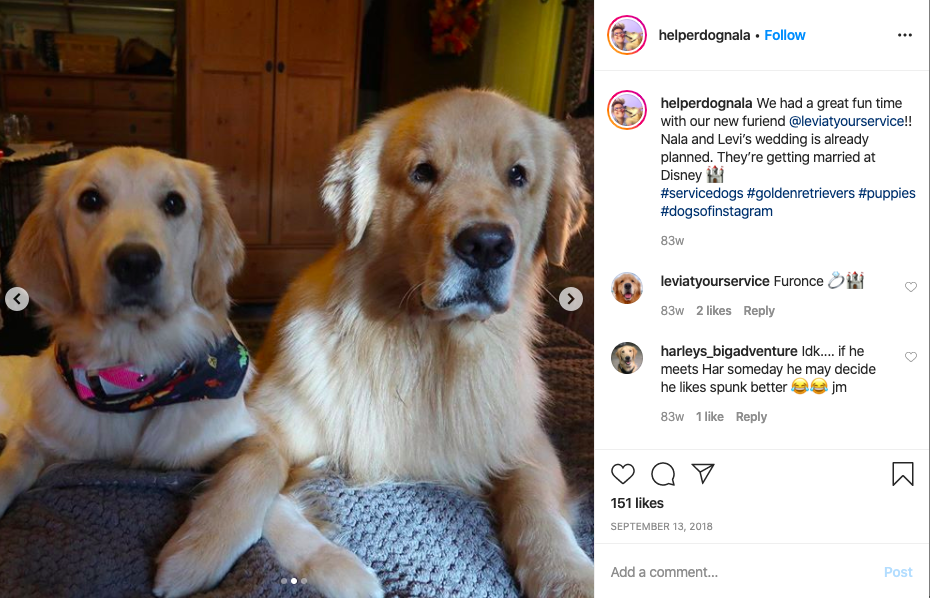Reply to the leviatyourservice comment
930x598 pixels.
(x=759, y=311)
